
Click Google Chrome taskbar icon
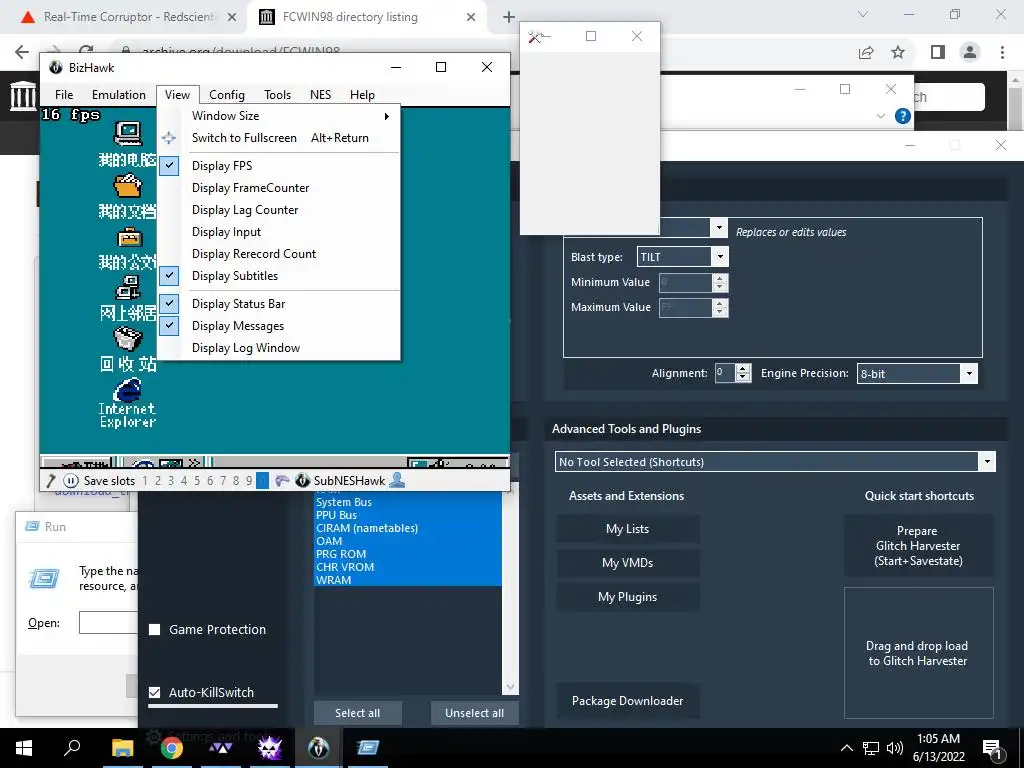click(172, 748)
